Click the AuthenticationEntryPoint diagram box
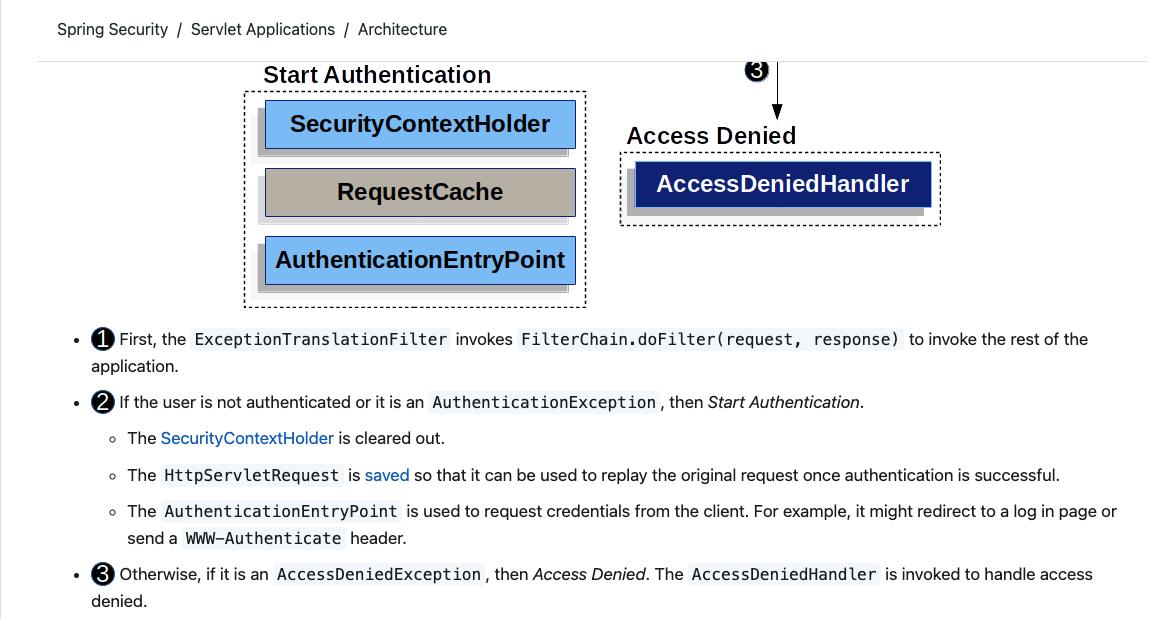The width and height of the screenshot is (1150, 619). [420, 260]
